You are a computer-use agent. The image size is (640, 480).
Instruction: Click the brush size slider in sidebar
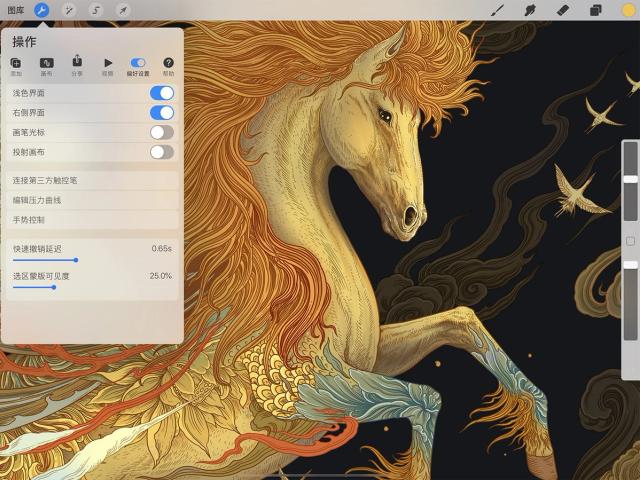click(630, 181)
